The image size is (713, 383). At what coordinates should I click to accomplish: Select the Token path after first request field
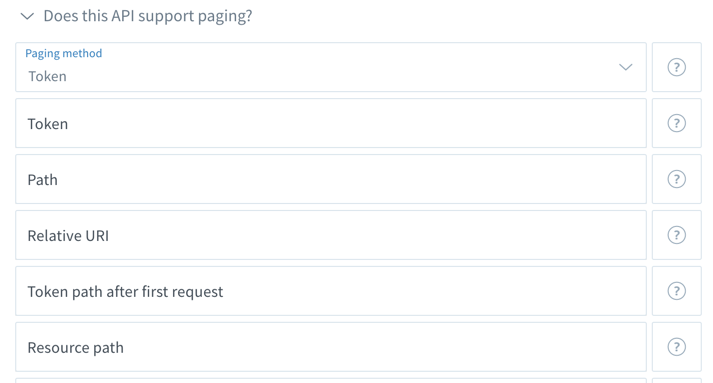[x=331, y=291]
